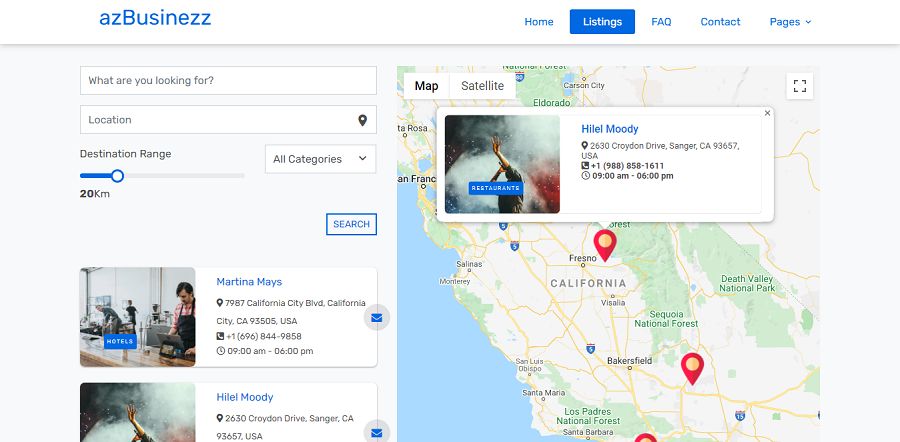This screenshot has width=900, height=442.
Task: Click the Martina Mays listing photo
Action: (138, 317)
